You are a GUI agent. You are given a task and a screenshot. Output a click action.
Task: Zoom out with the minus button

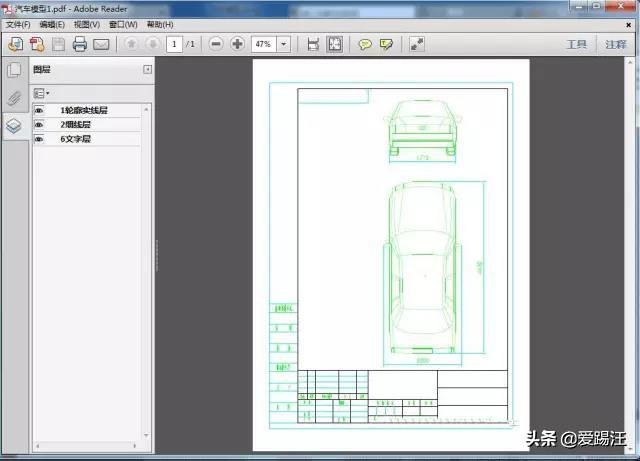216,44
